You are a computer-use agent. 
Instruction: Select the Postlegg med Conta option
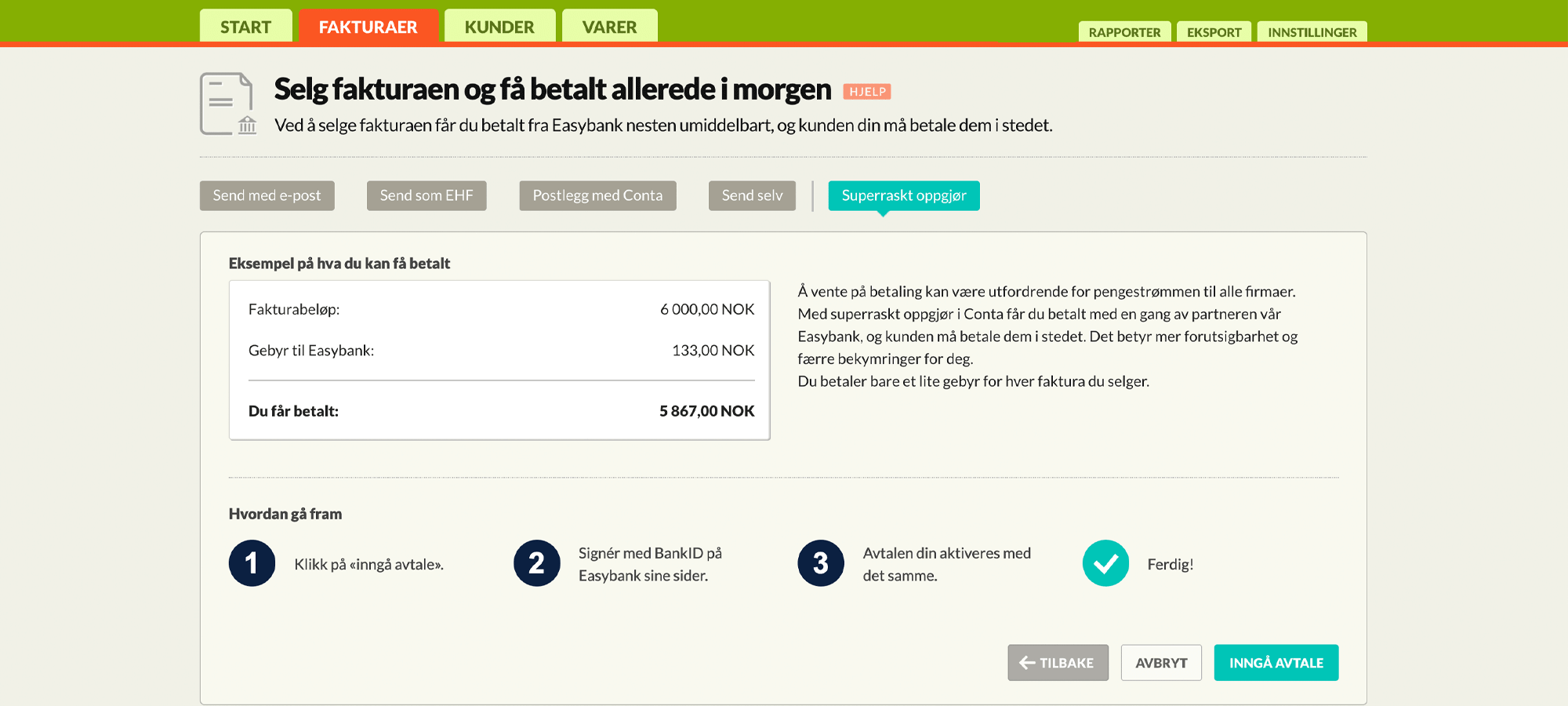(x=597, y=195)
